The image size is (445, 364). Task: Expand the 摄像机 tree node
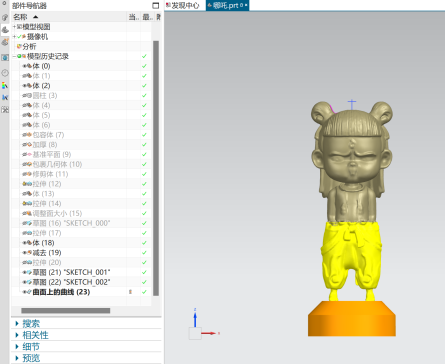click(x=14, y=37)
